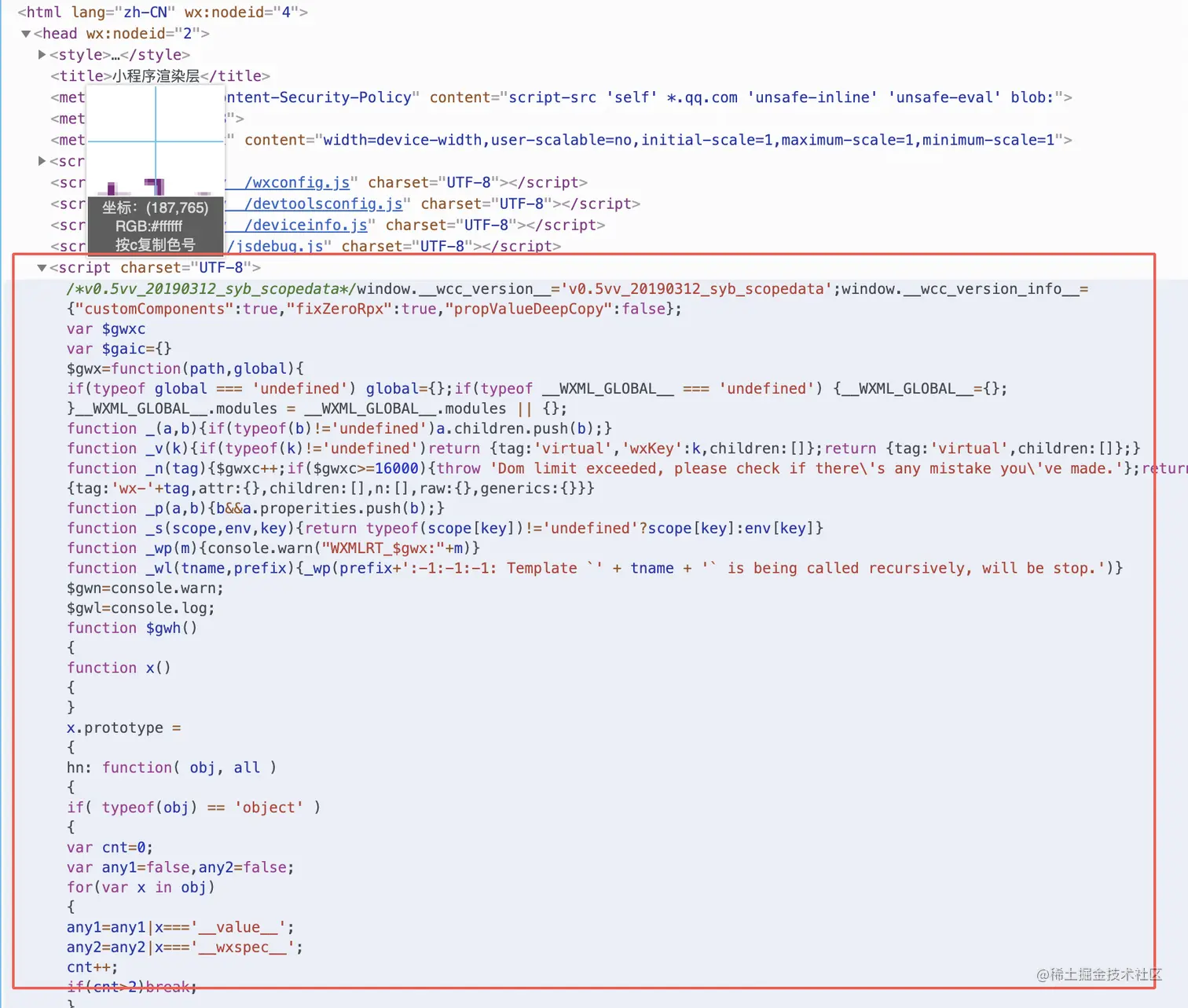Click the 'for(var x in obj)' line
The image size is (1188, 1008).
pos(141,887)
